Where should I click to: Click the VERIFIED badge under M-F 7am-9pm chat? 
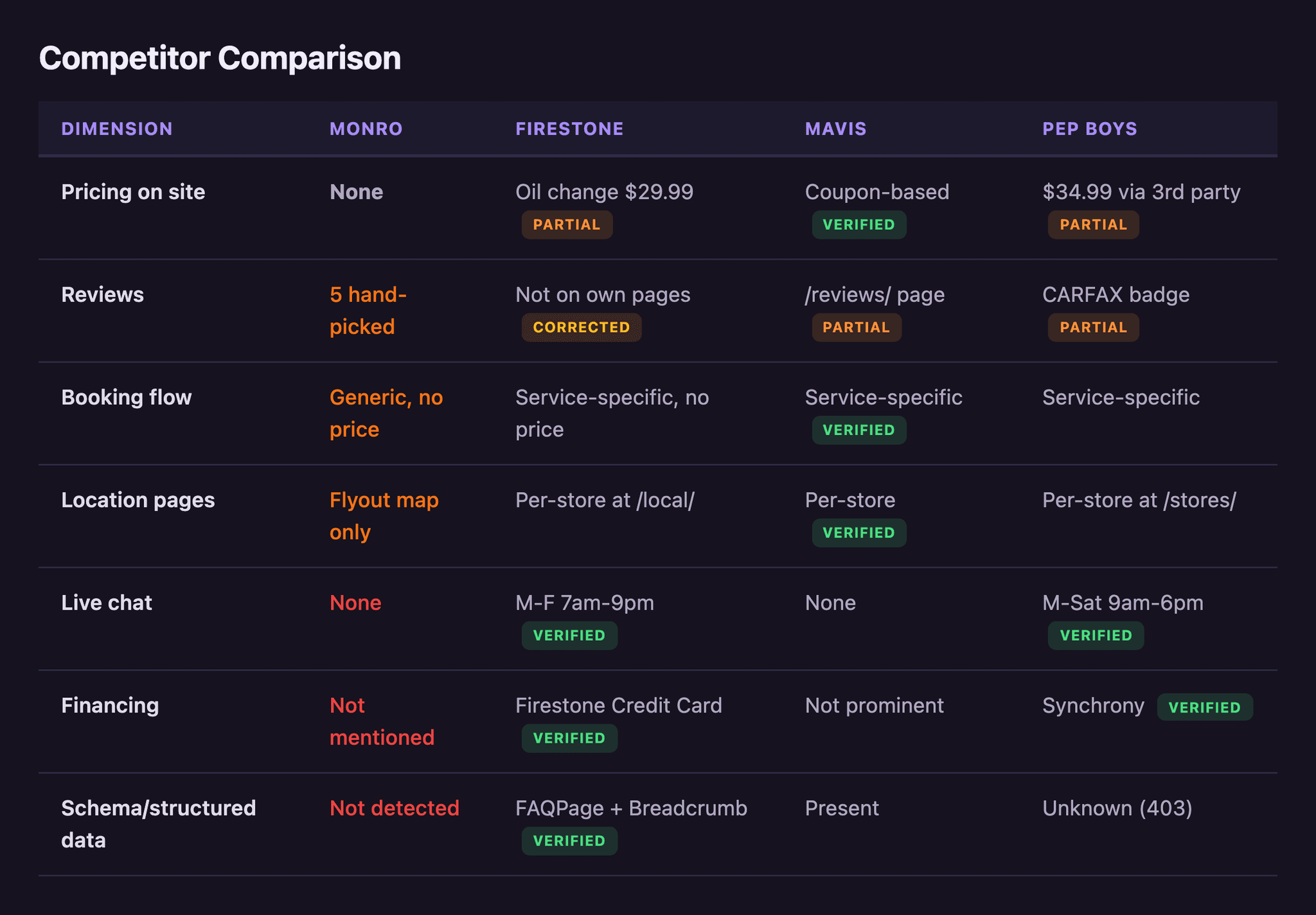pos(569,635)
